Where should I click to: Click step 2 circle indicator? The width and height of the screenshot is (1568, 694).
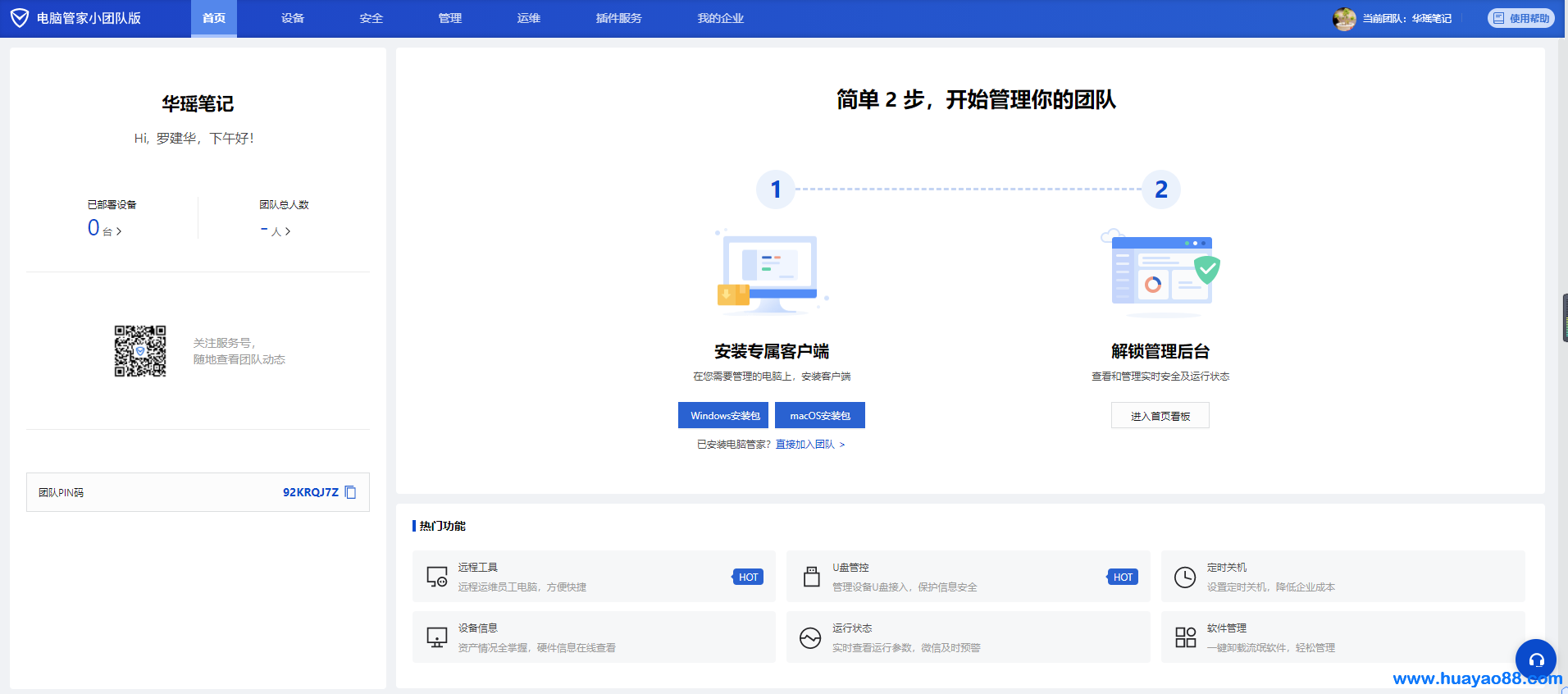click(1161, 189)
